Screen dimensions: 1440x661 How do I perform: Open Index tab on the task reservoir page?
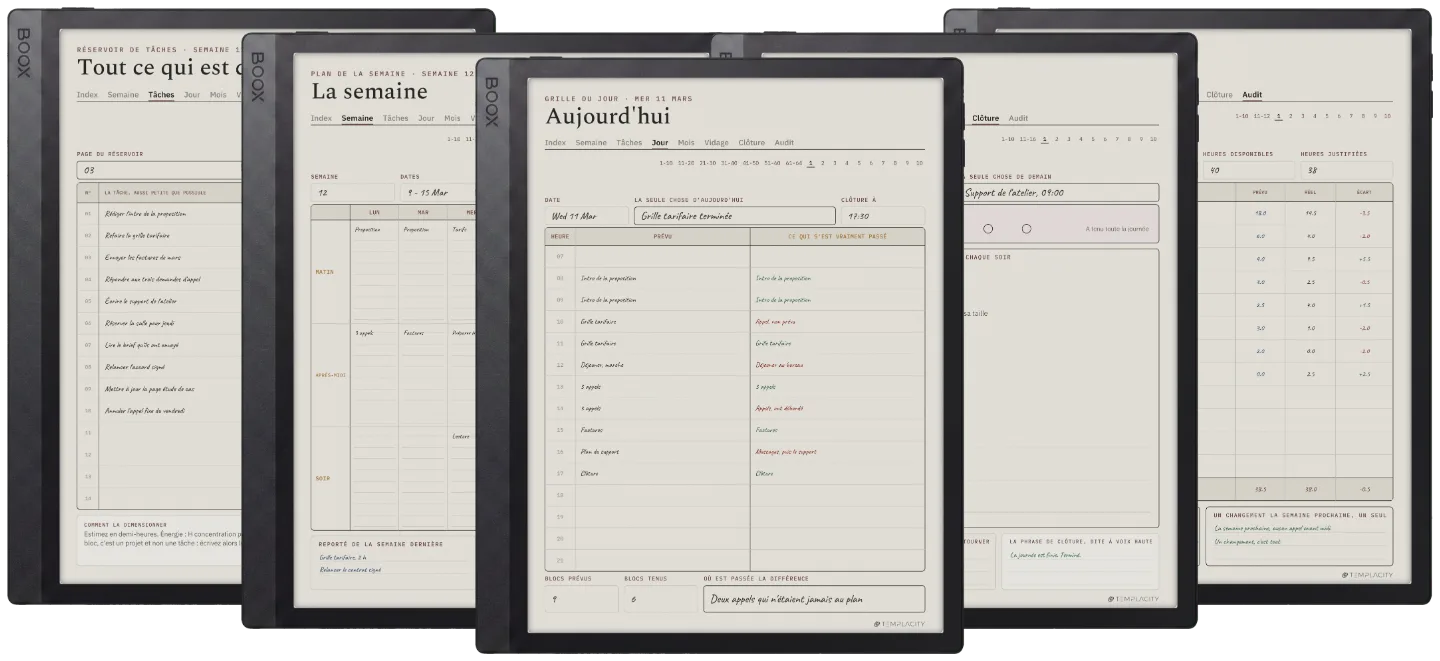coord(87,95)
